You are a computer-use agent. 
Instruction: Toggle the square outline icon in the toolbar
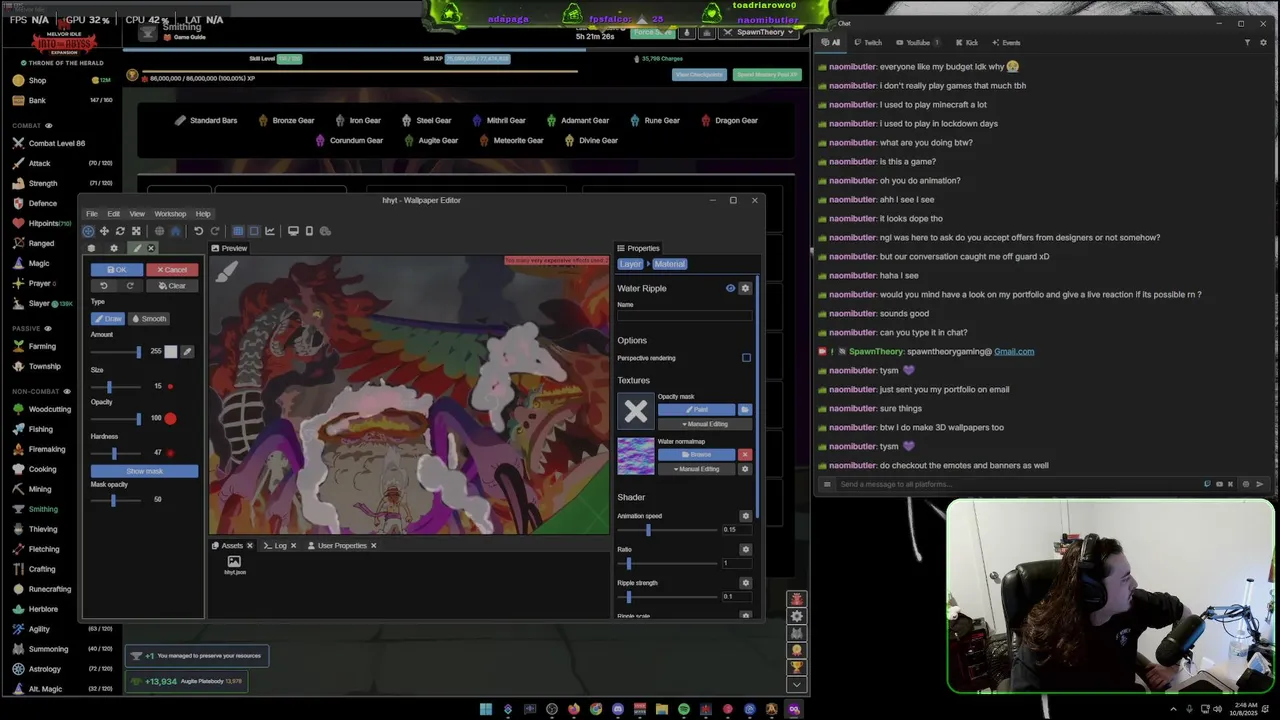pyautogui.click(x=254, y=231)
